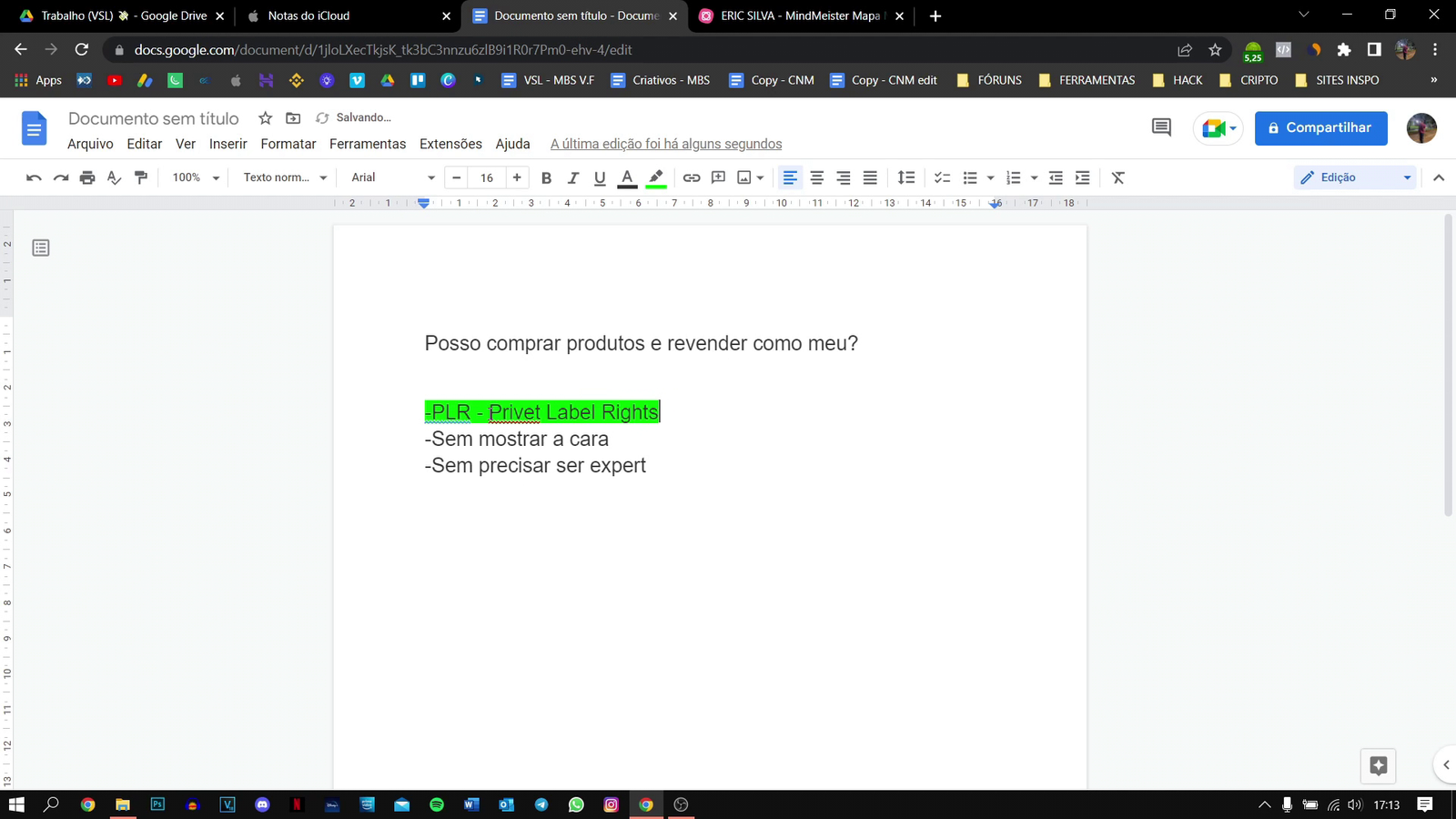The width and height of the screenshot is (1456, 819).
Task: Run spelling and grammar check icon
Action: 114,177
